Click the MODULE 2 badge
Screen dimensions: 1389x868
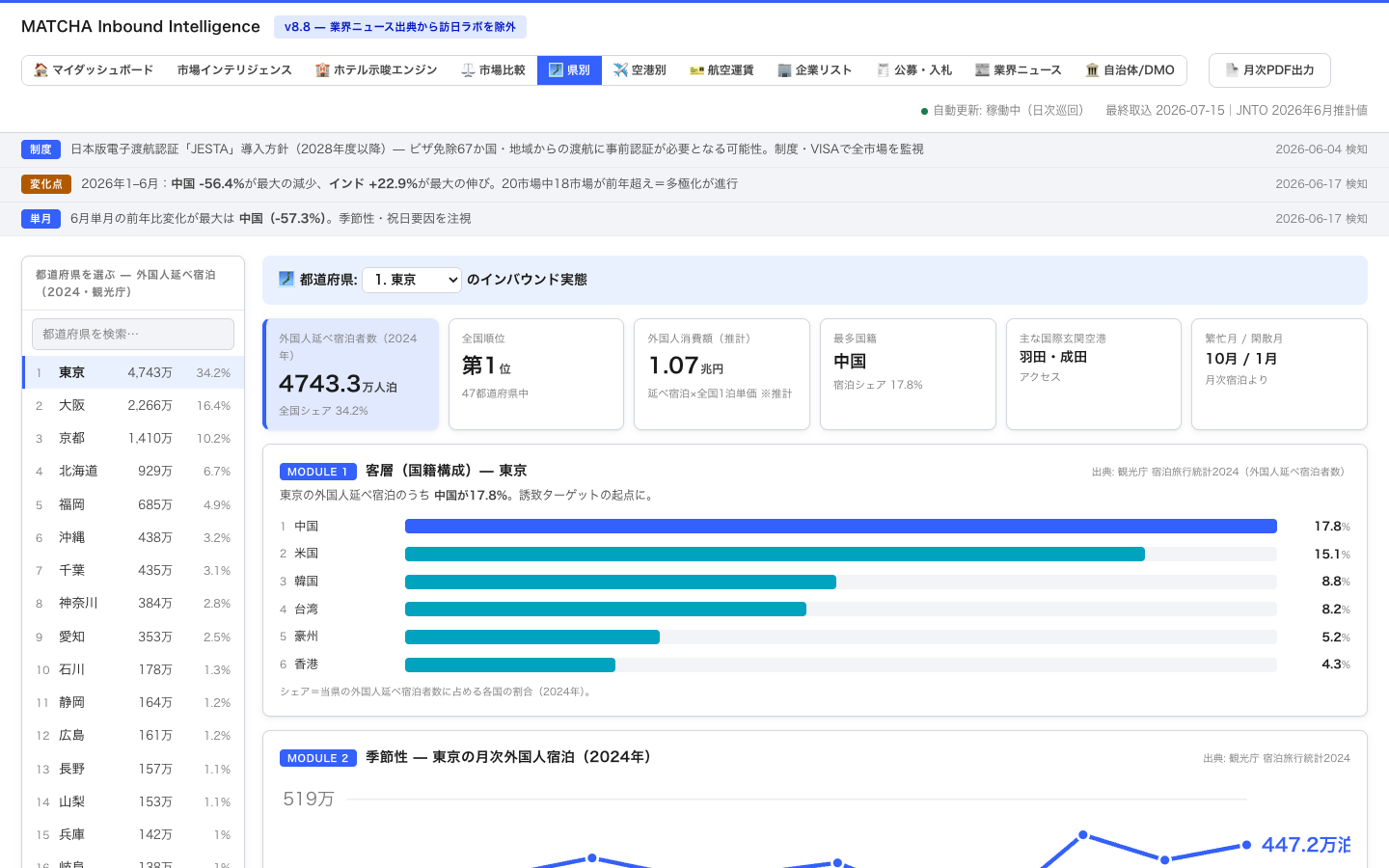[x=318, y=758]
